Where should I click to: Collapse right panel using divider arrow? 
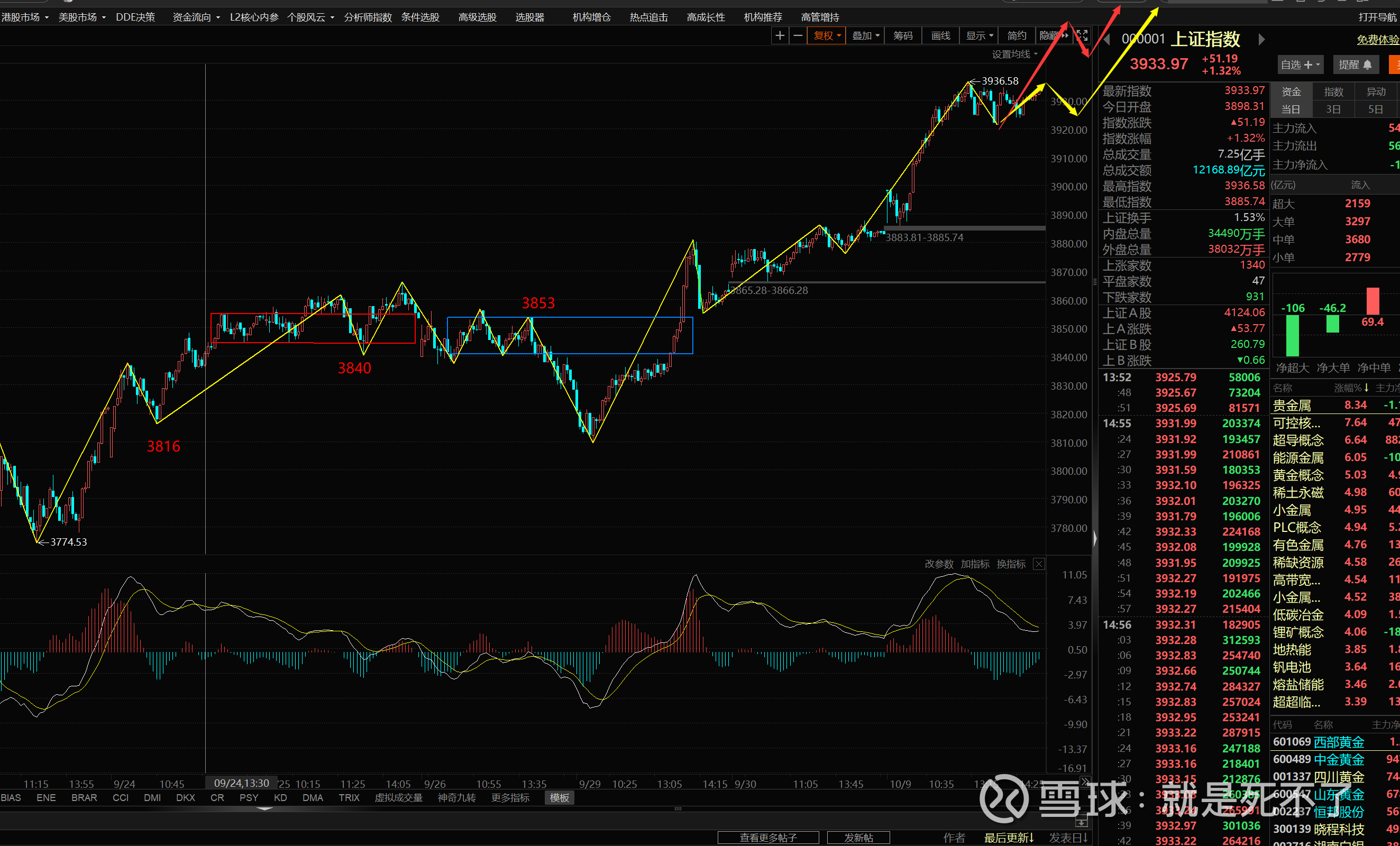pos(1095,538)
